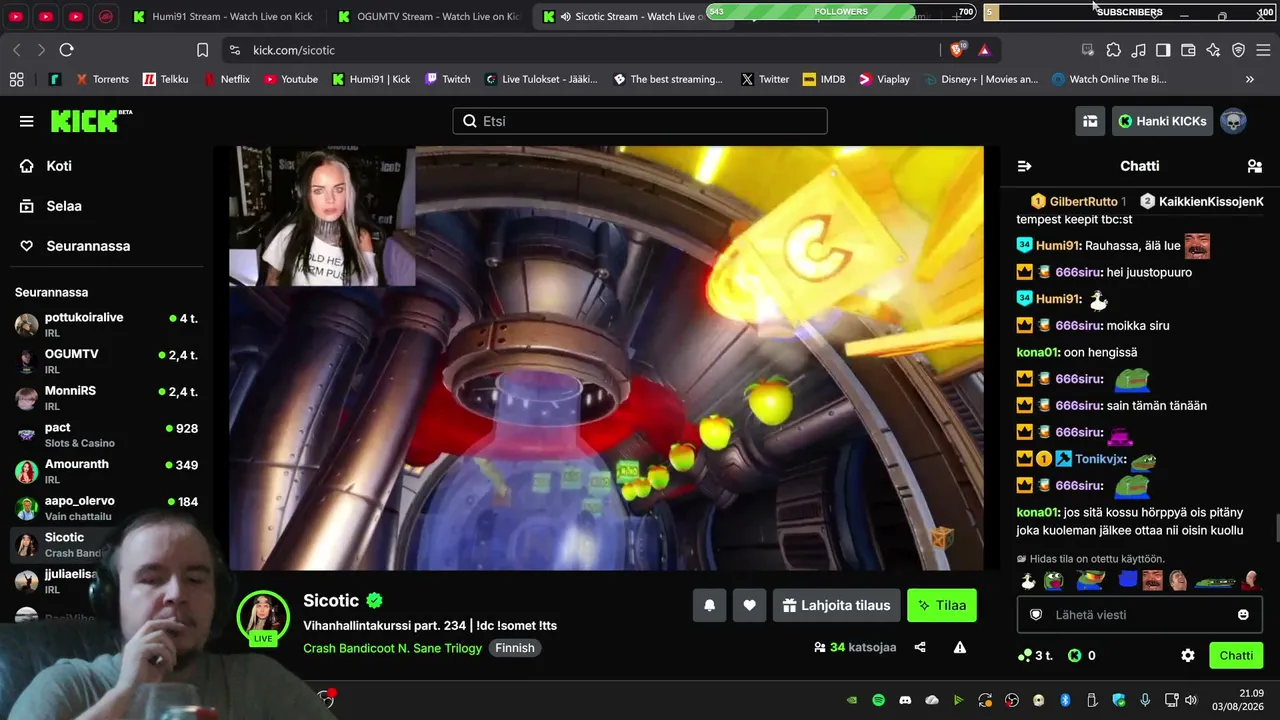This screenshot has height=720, width=1280.
Task: Click the Hanki KICKs button
Action: point(1162,121)
